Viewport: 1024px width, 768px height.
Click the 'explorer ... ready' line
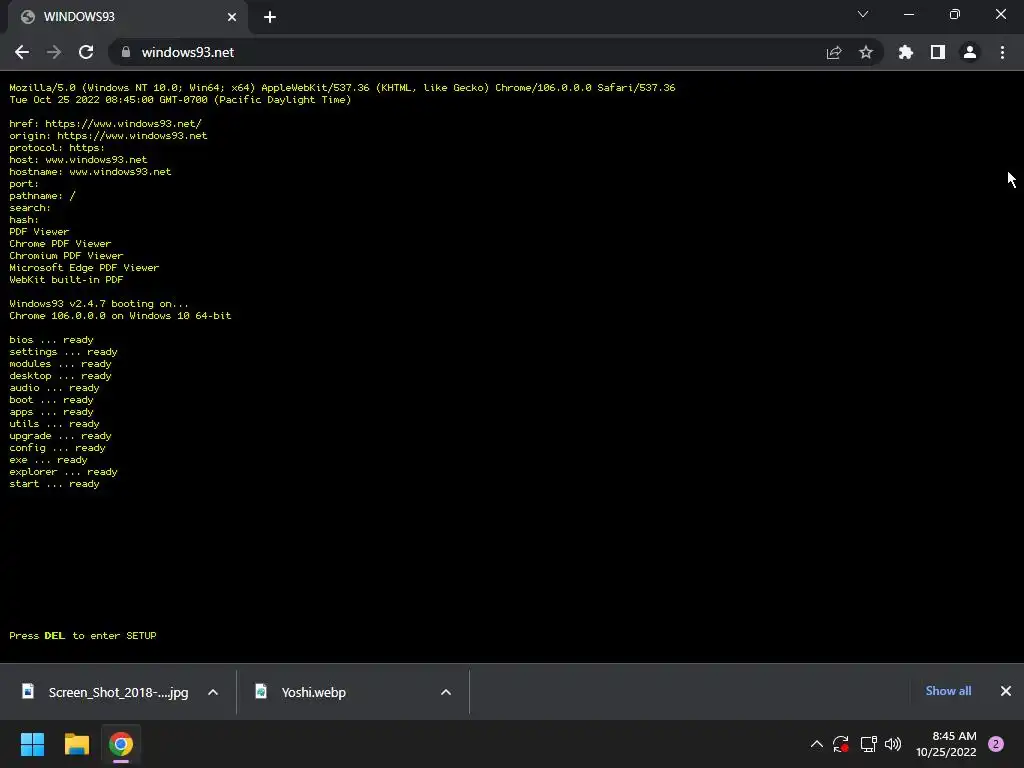pyautogui.click(x=63, y=472)
